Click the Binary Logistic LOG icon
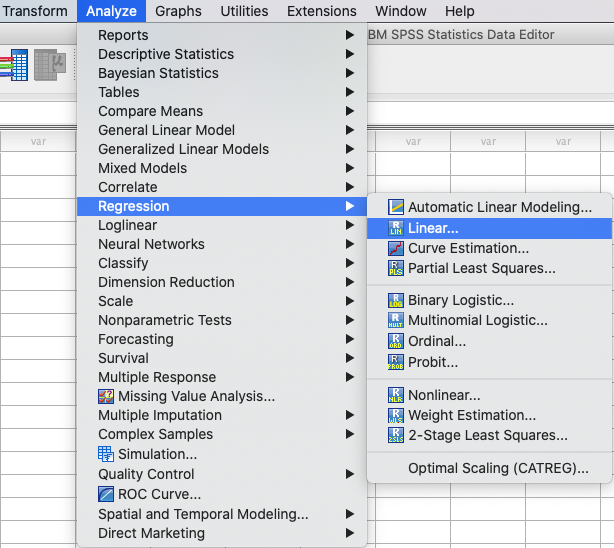This screenshot has height=548, width=614. pyautogui.click(x=395, y=300)
